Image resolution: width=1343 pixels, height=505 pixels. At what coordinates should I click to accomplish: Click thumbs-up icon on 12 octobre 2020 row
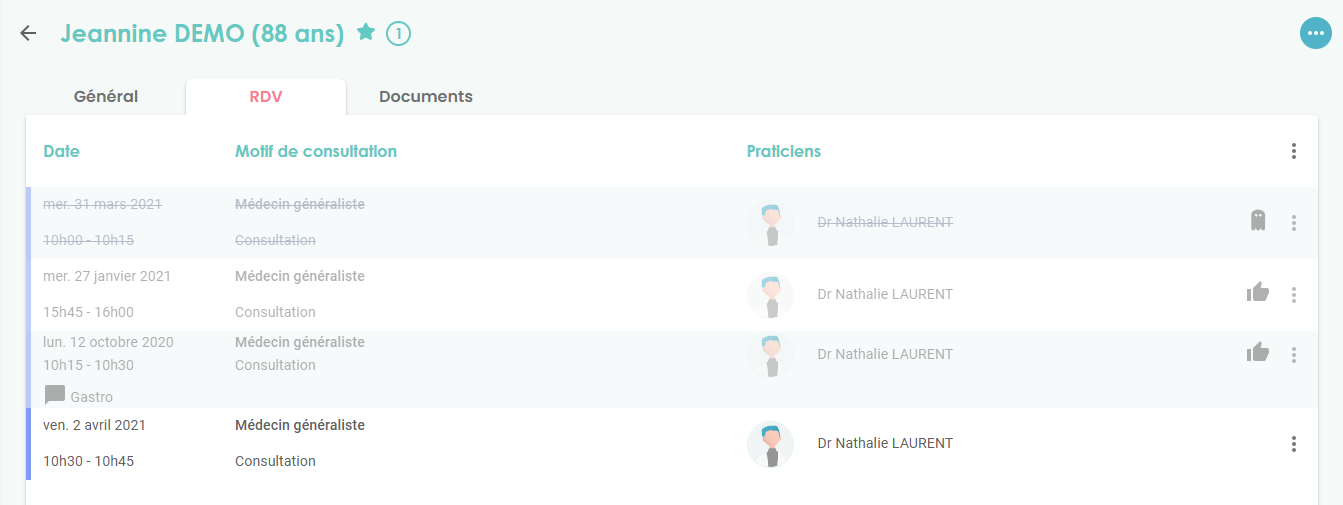click(x=1257, y=351)
